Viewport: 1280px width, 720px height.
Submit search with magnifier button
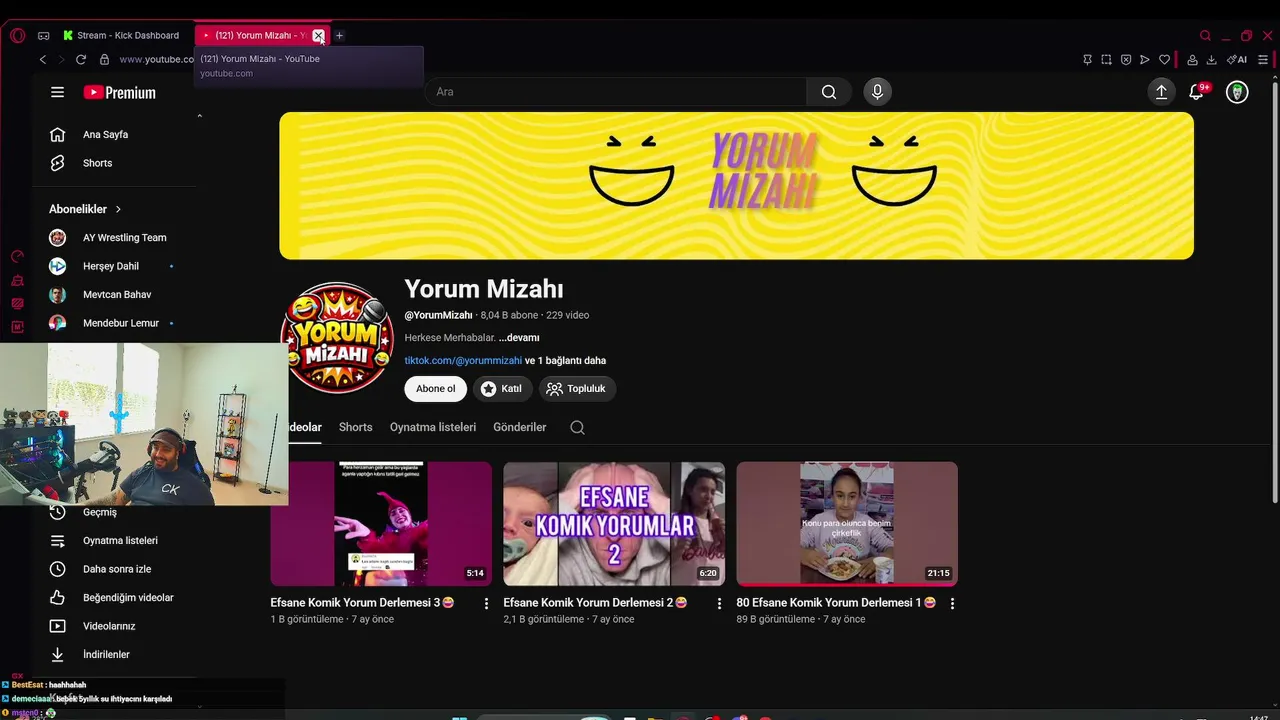point(829,92)
